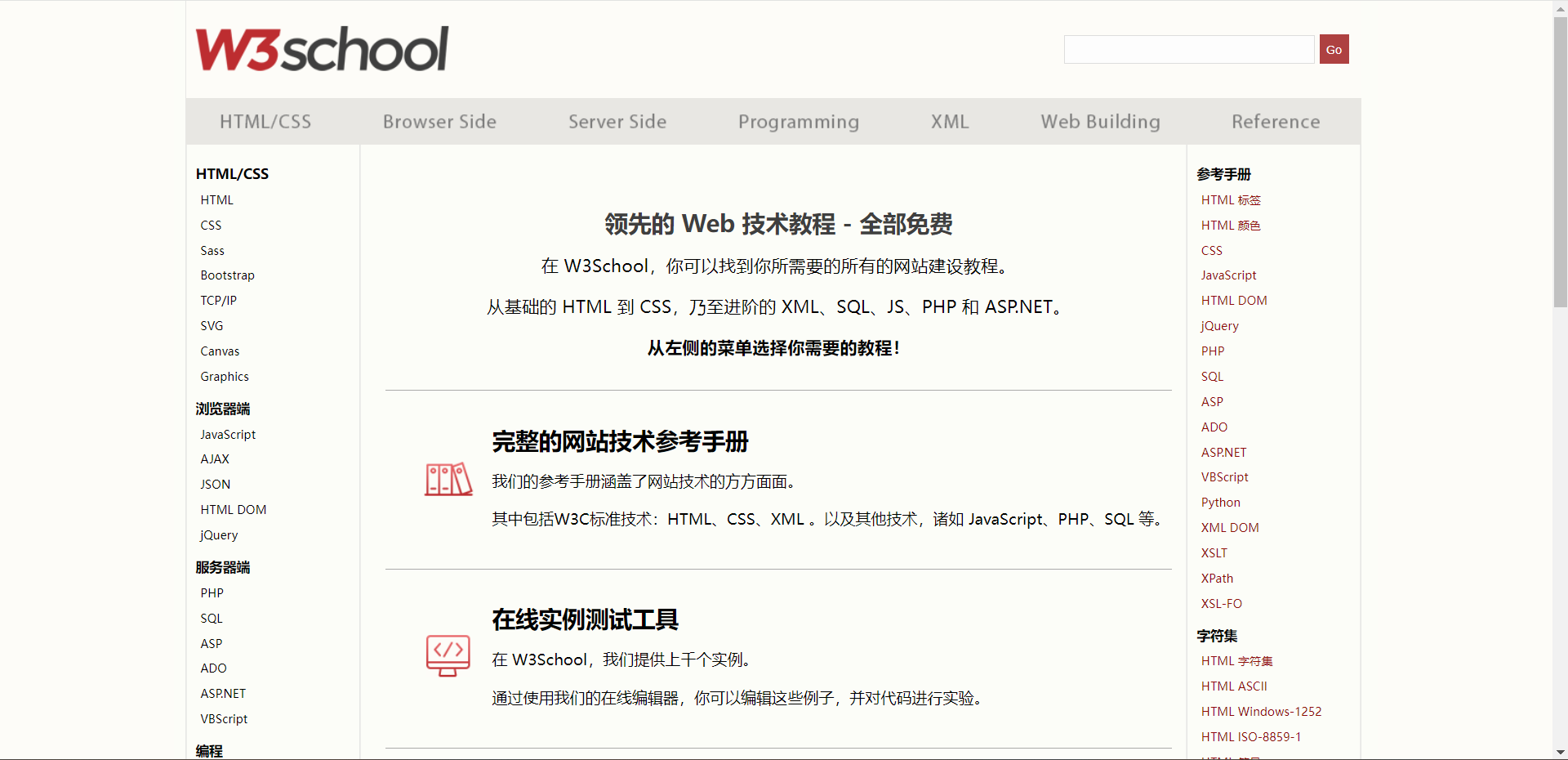Click the 完整的网站技术参考手册 heading
Image resolution: width=1568 pixels, height=760 pixels.
620,442
